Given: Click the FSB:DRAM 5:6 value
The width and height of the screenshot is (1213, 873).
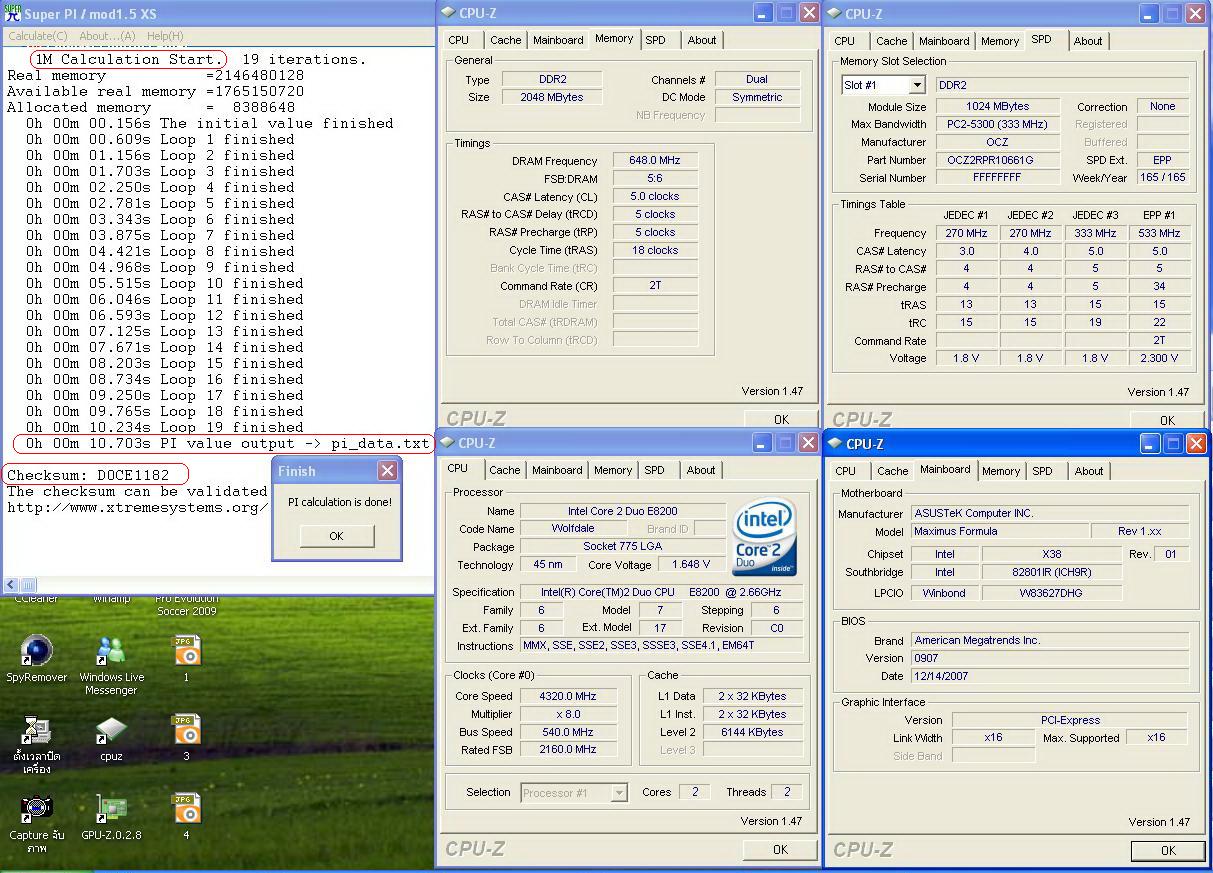Looking at the screenshot, I should coord(655,179).
